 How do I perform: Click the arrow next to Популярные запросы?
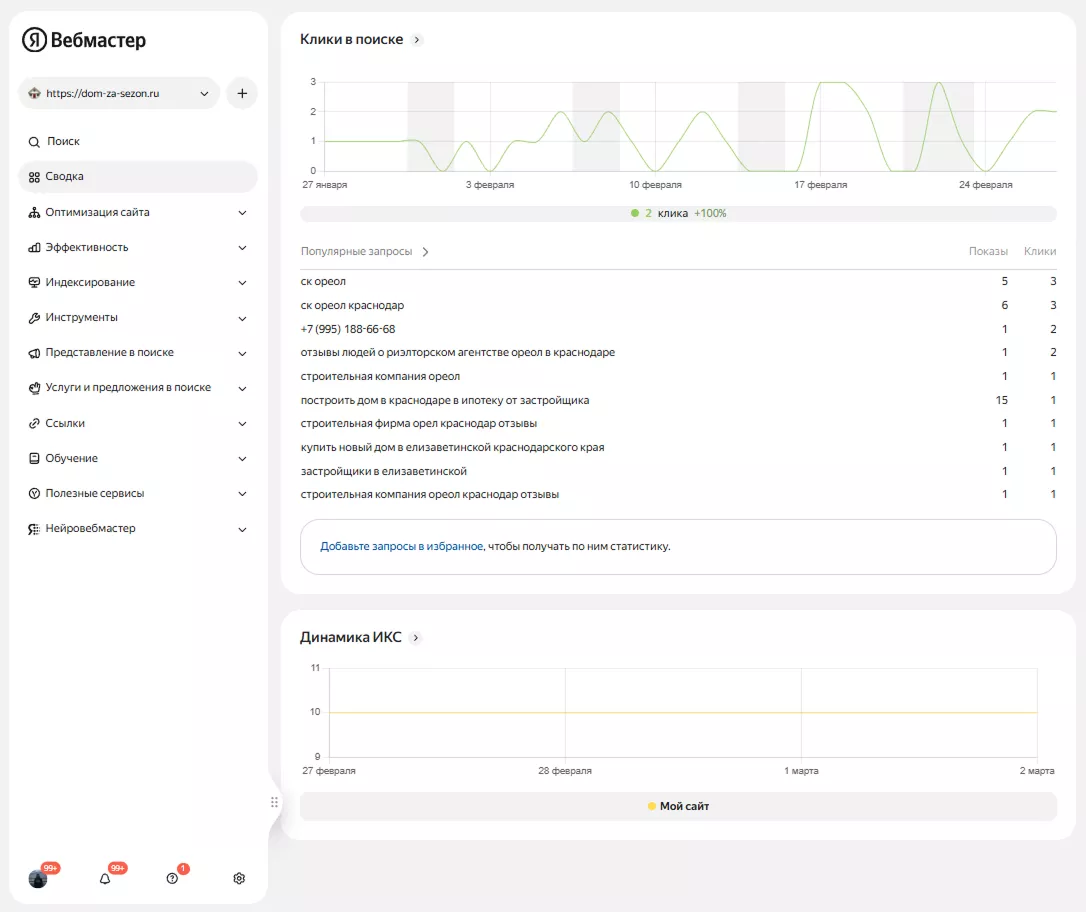pyautogui.click(x=425, y=251)
